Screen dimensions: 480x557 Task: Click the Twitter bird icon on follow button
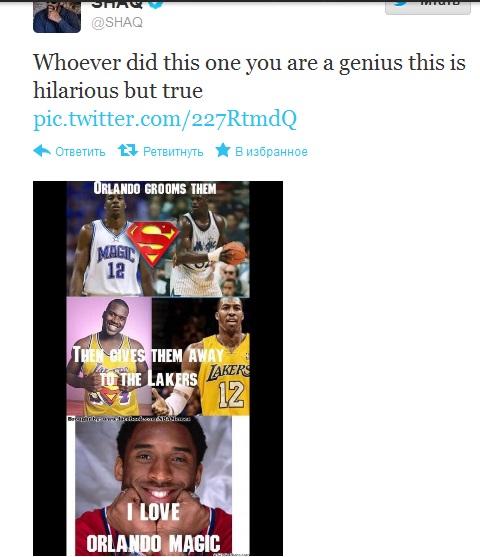(x=401, y=3)
